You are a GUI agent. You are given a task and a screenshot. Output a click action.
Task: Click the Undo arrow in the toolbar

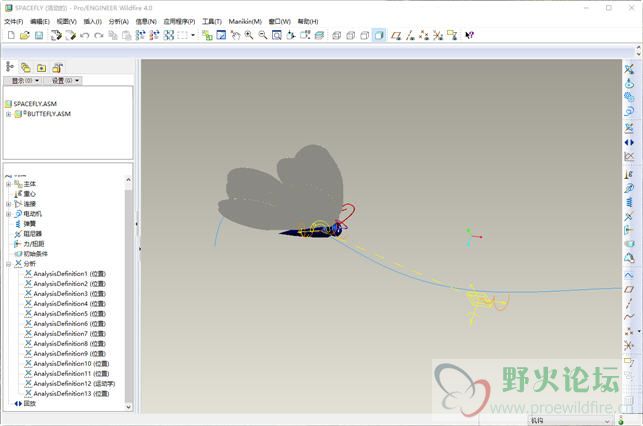point(85,35)
